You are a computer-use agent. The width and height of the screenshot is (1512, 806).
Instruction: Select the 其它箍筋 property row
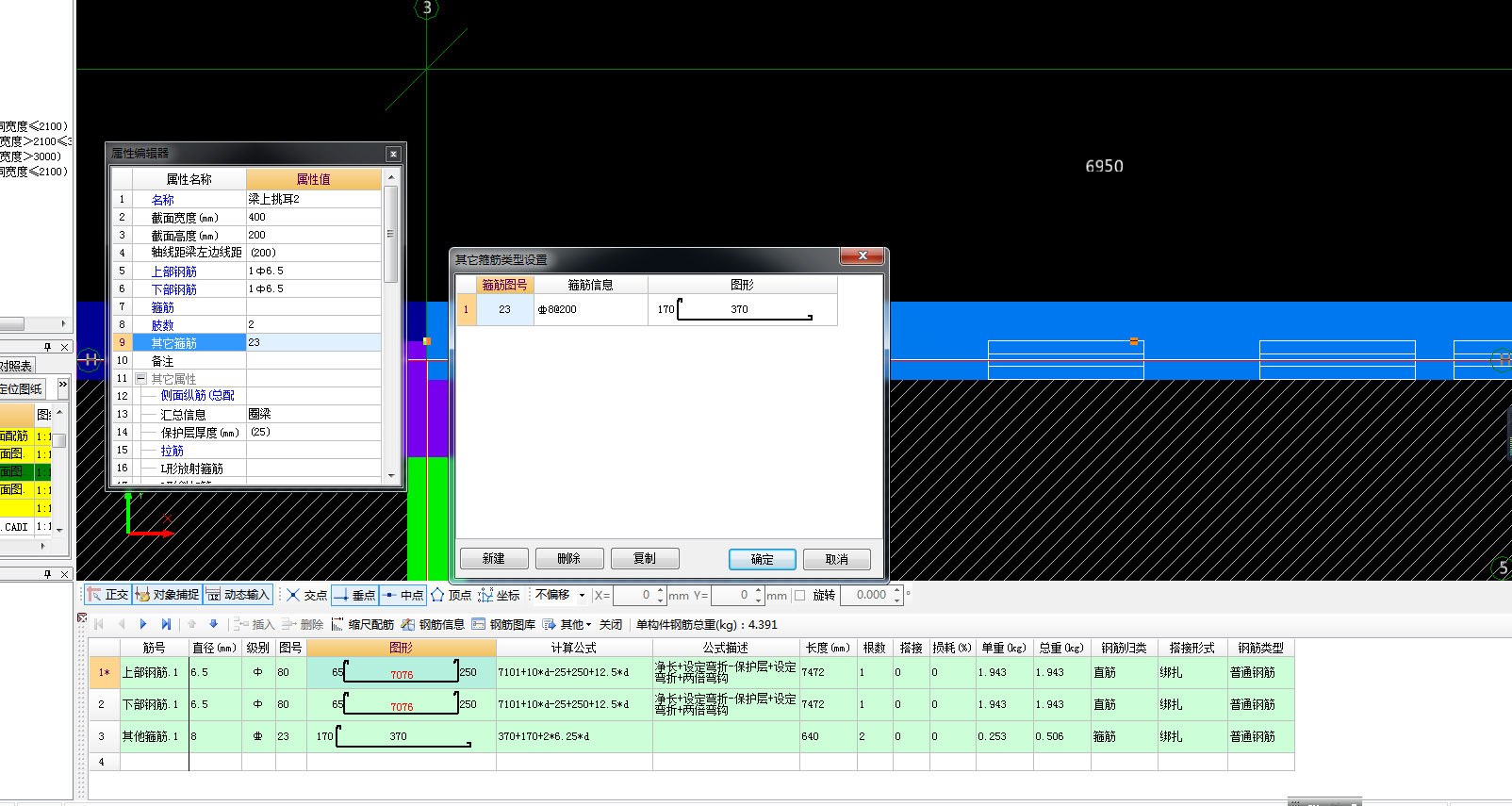coord(246,342)
